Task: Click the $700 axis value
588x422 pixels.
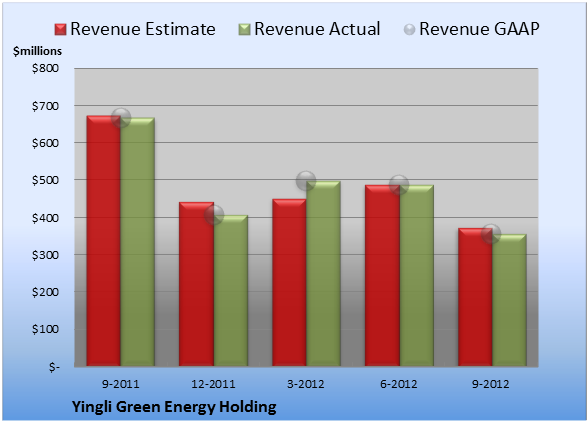Action: coord(45,106)
